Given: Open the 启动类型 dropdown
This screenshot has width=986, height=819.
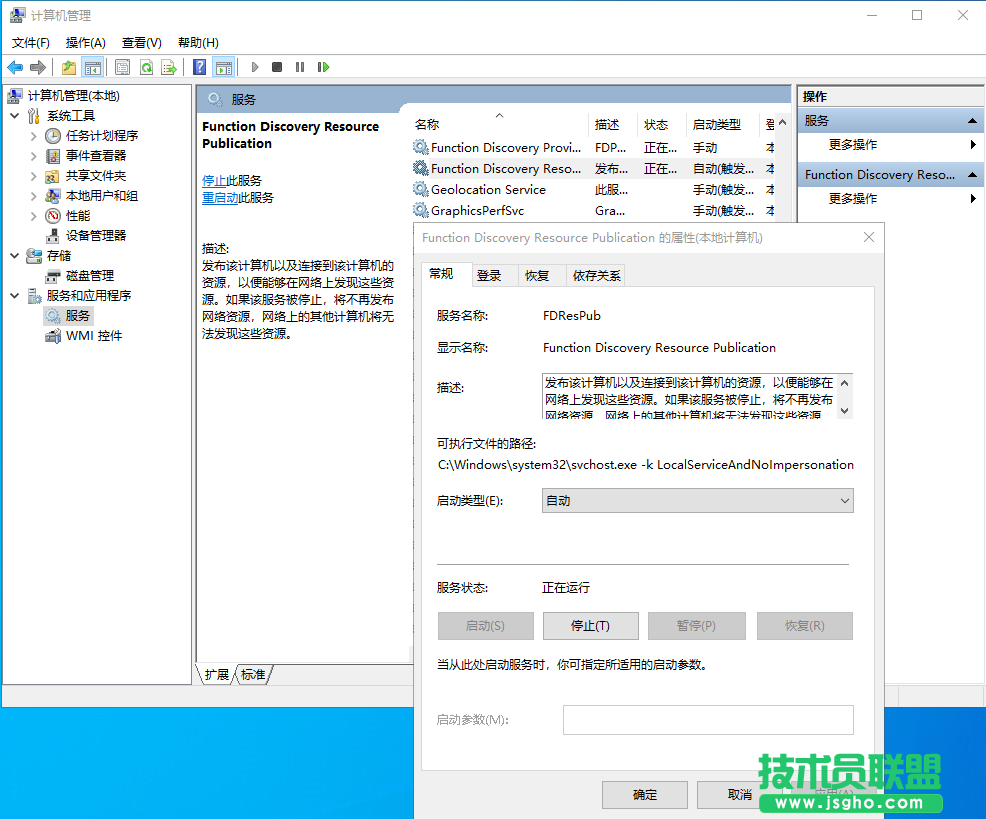Looking at the screenshot, I should coord(697,500).
